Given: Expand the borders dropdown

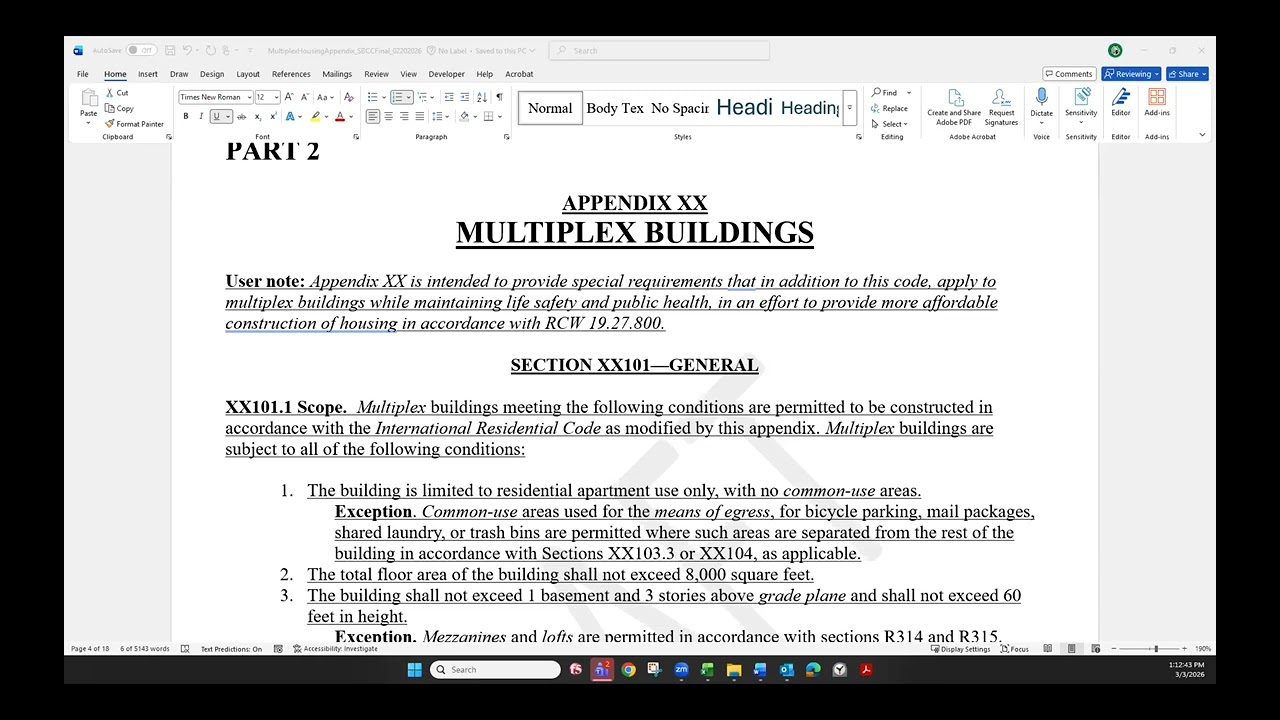Looking at the screenshot, I should [498, 116].
